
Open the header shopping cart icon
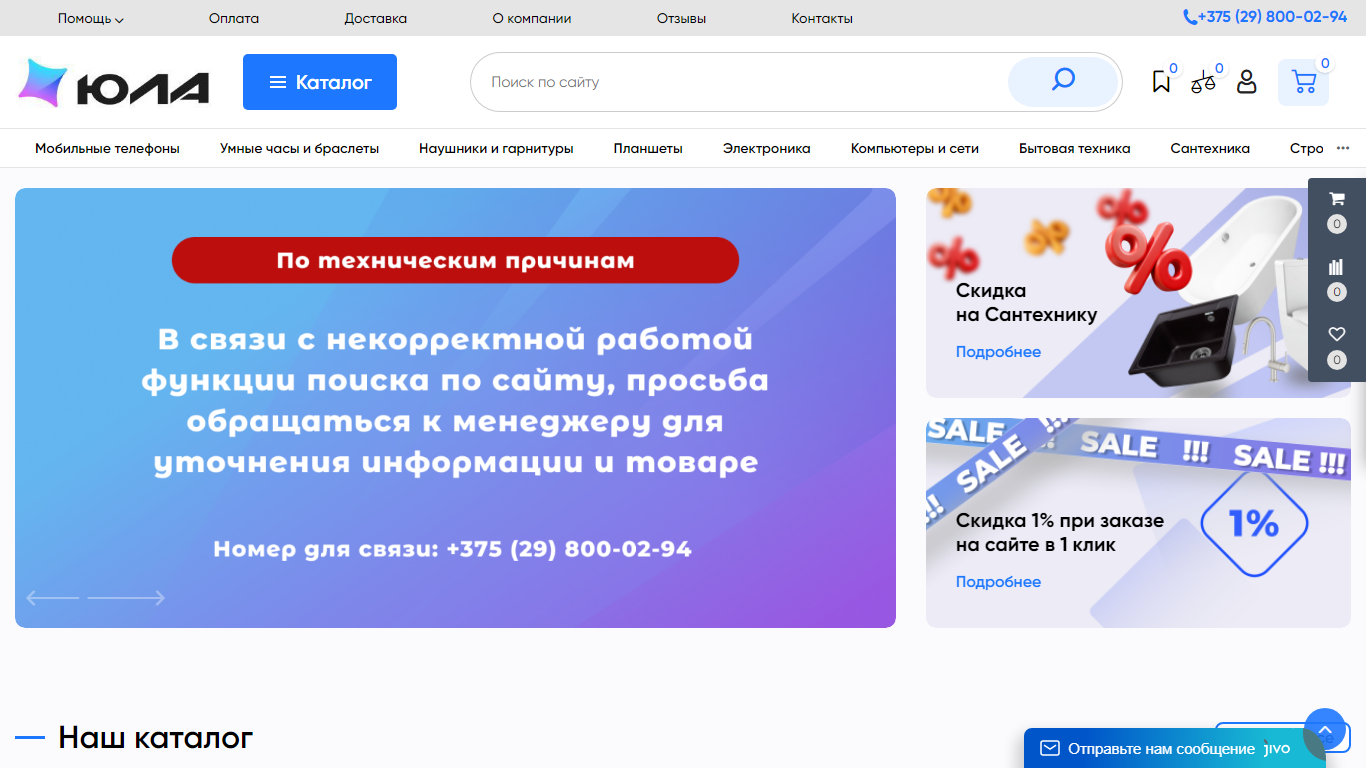pos(1303,82)
